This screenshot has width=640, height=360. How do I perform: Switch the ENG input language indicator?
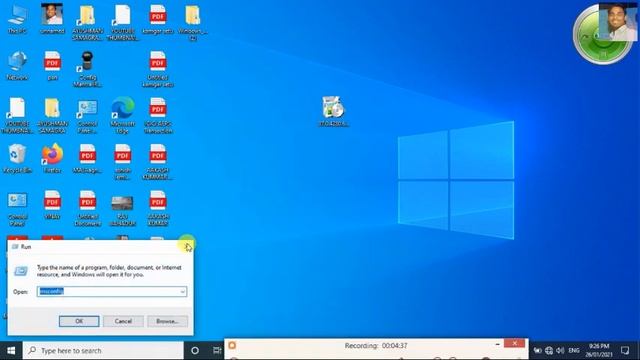(x=574, y=350)
